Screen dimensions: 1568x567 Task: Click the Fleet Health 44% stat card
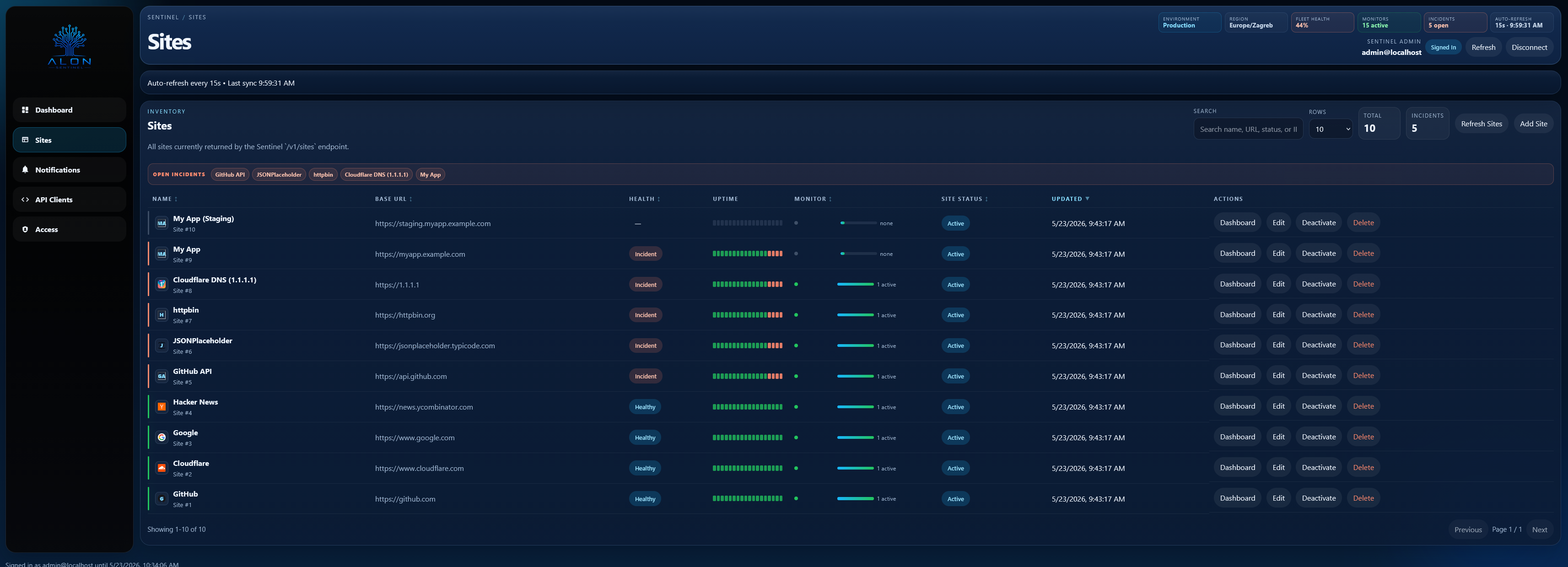(x=1322, y=22)
